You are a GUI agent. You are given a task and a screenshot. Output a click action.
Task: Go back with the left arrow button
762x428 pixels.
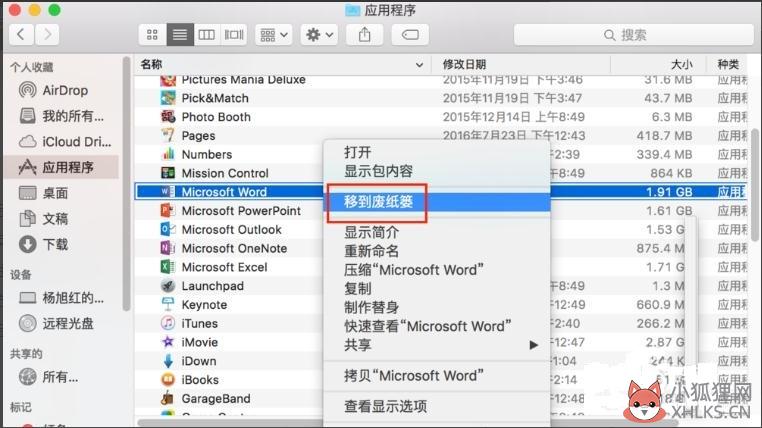coord(21,34)
